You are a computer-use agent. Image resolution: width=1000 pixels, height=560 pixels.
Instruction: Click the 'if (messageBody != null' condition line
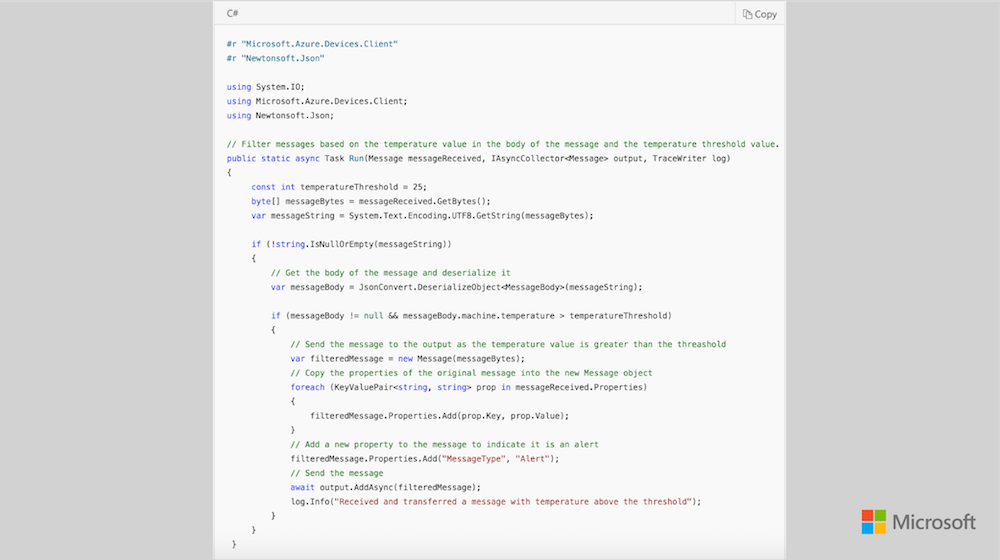pyautogui.click(x=471, y=316)
